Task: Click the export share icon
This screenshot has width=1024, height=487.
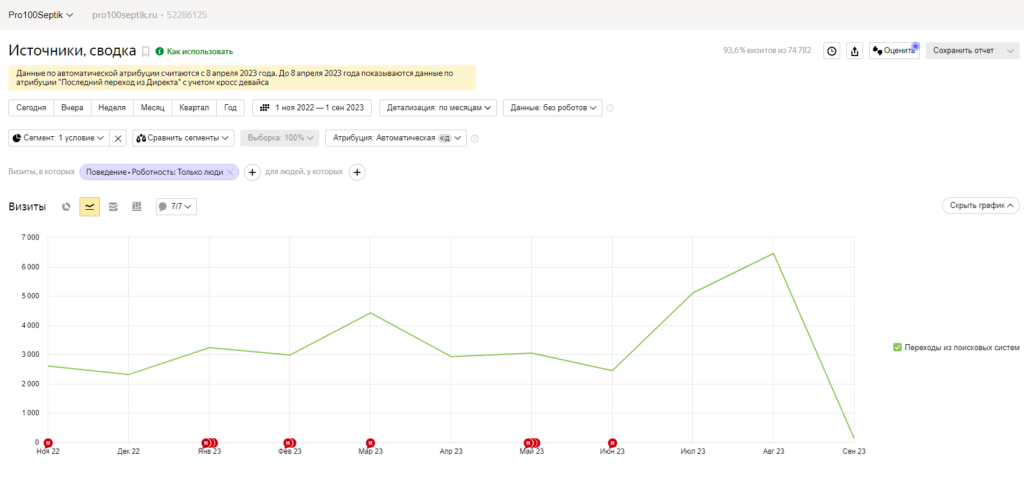Action: (x=854, y=51)
